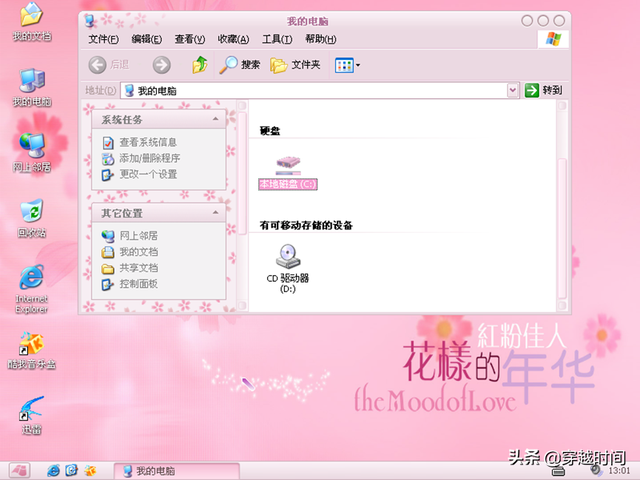Open 我的文档 in side panel
This screenshot has height=480, width=640.
click(138, 252)
